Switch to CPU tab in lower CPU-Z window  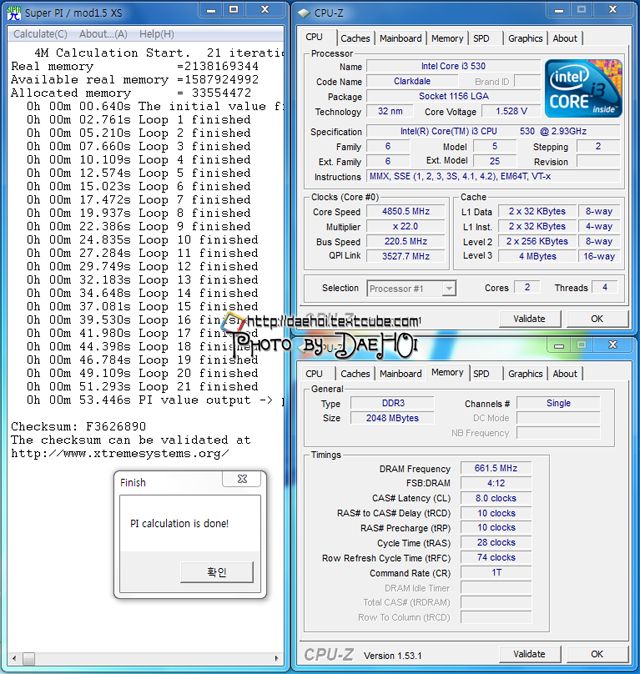coord(314,374)
